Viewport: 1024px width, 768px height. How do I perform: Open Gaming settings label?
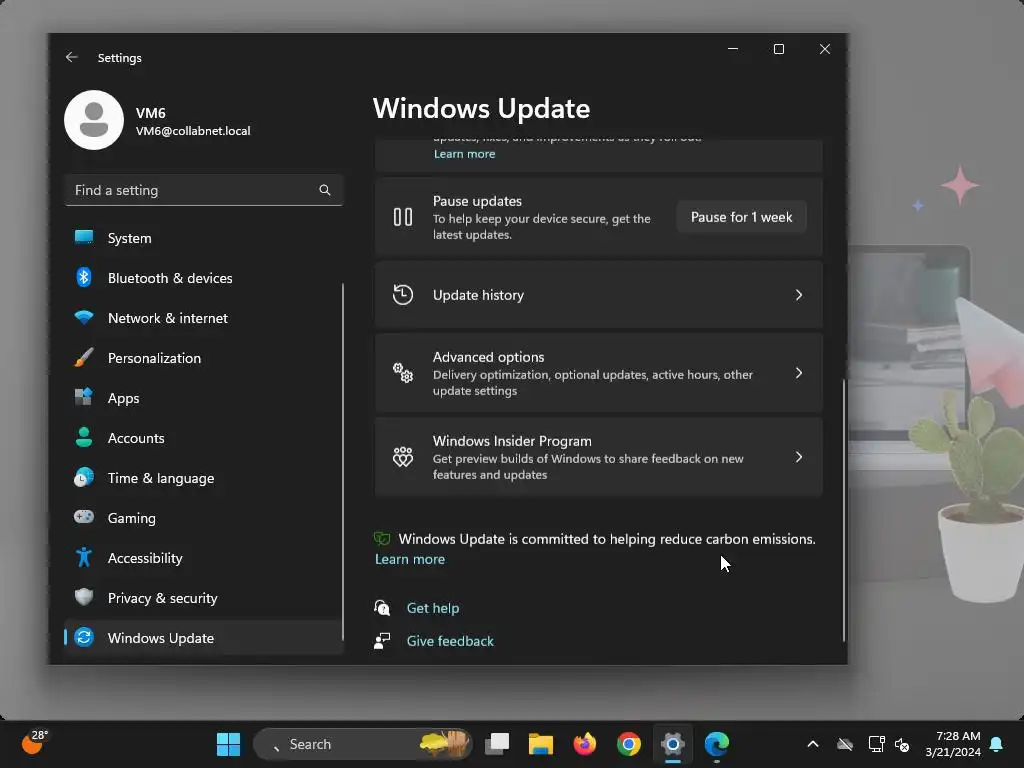[132, 518]
